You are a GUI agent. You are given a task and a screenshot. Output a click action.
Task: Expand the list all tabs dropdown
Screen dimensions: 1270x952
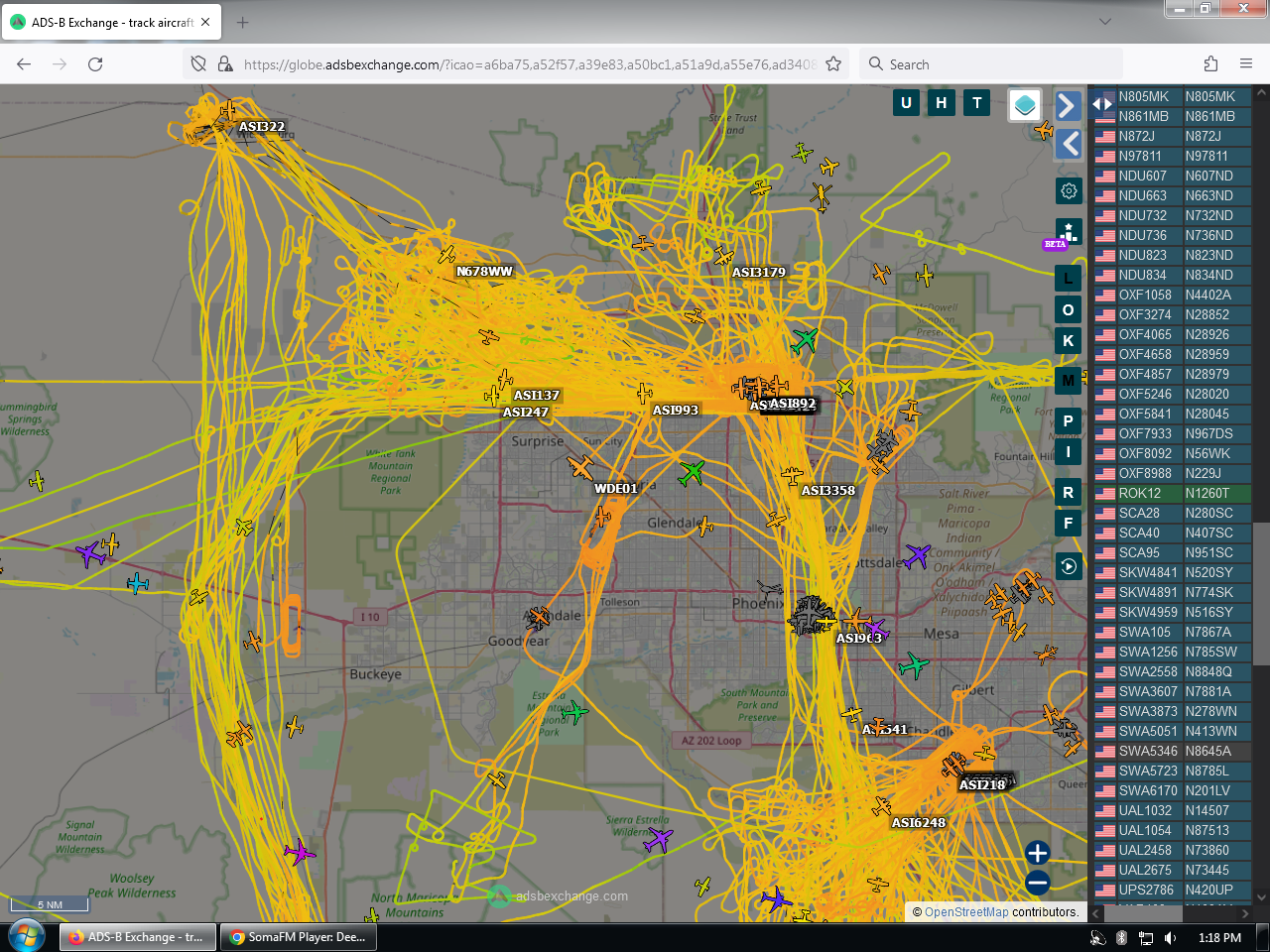tap(1105, 22)
